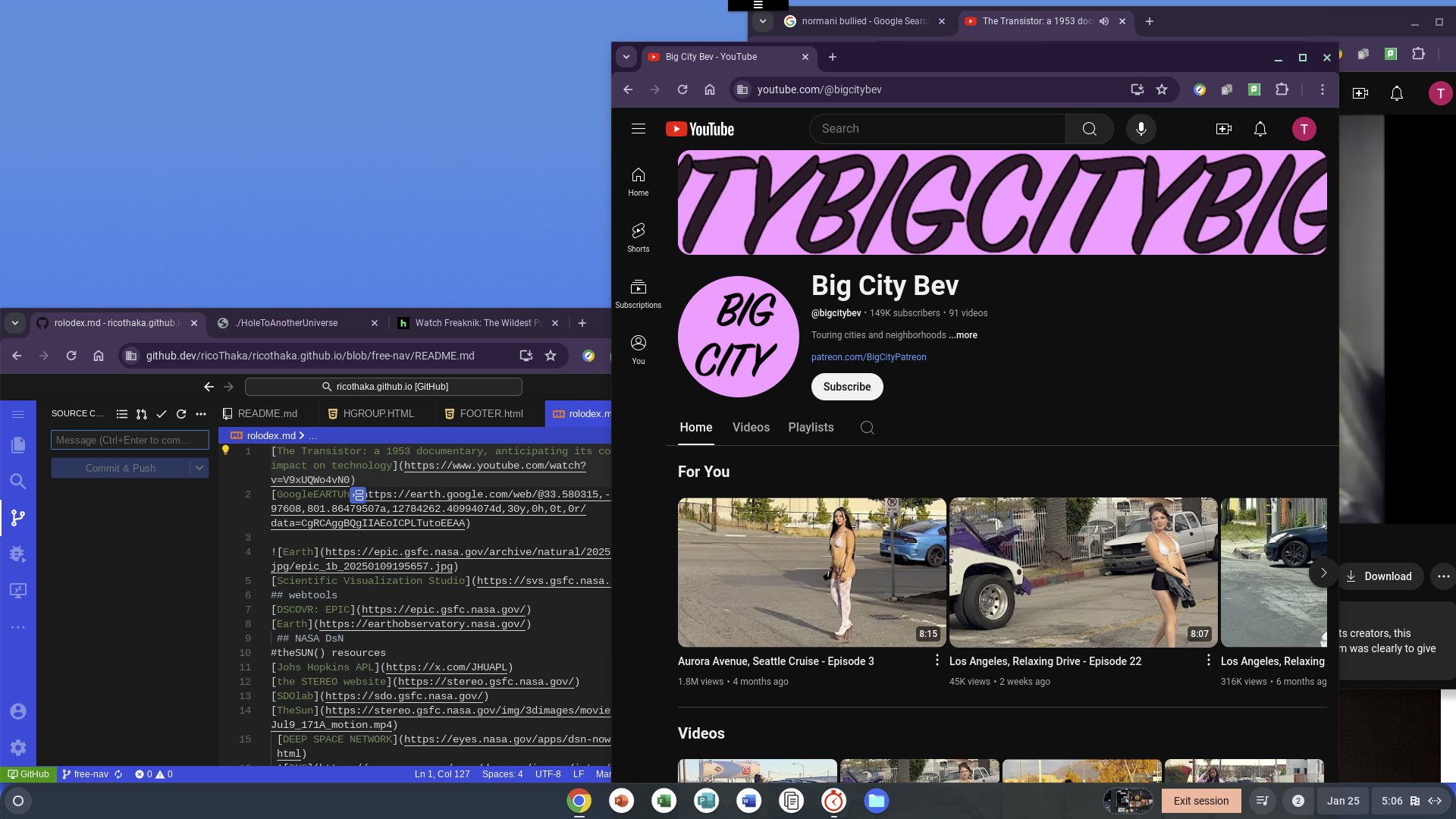Screen dimensions: 1456x819
Task: Open Search in github.dev activity bar
Action: pos(18,482)
